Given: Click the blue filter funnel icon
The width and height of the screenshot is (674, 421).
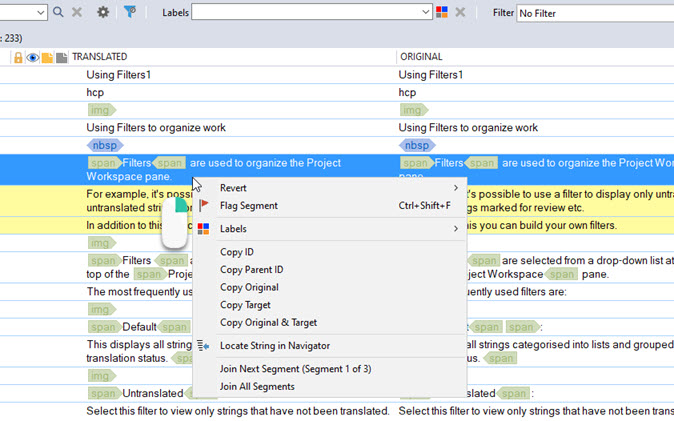Looking at the screenshot, I should tap(130, 12).
